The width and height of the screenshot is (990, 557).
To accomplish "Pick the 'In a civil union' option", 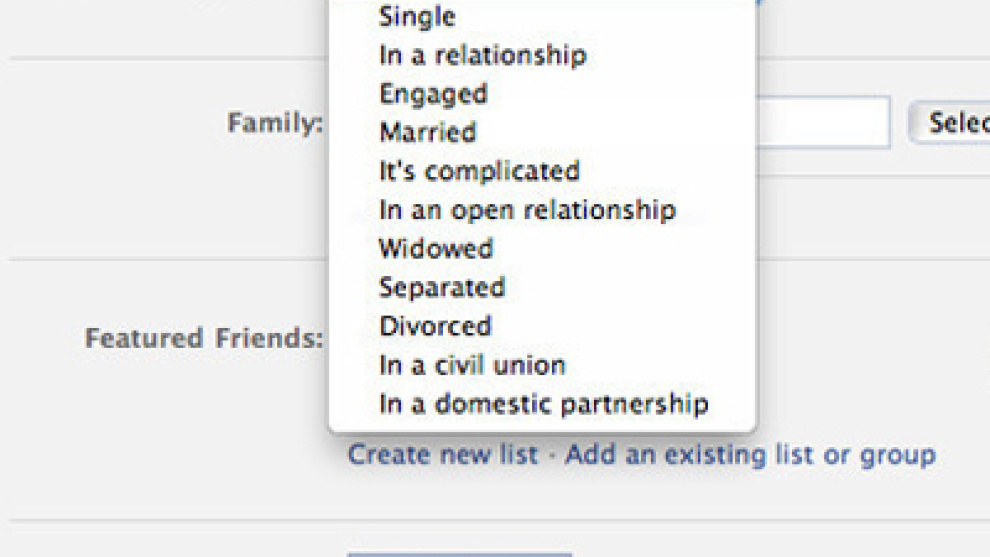I will [472, 365].
